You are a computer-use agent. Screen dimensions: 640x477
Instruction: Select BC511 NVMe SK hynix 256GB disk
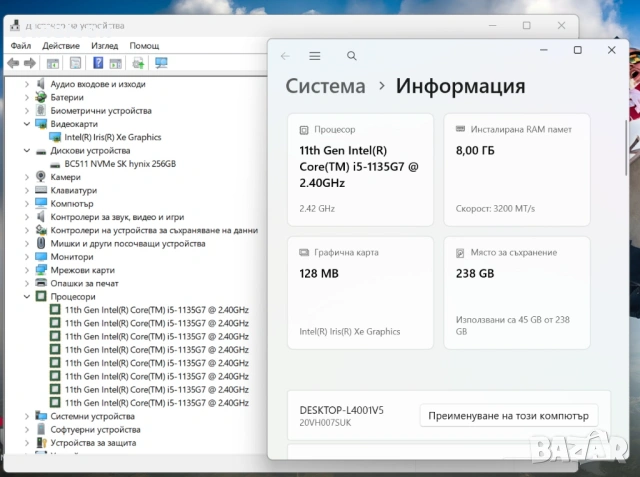pos(120,164)
